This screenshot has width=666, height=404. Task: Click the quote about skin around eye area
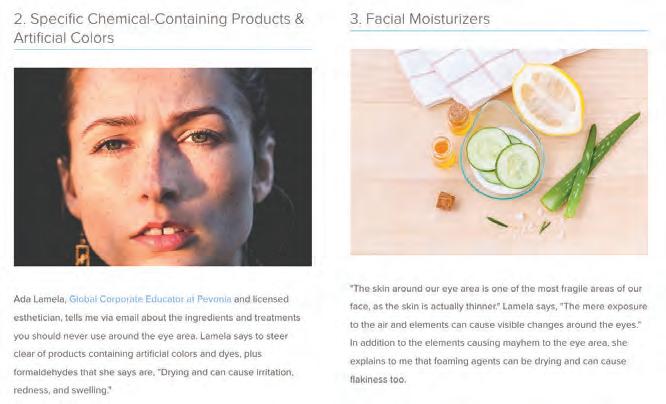[x=498, y=307]
